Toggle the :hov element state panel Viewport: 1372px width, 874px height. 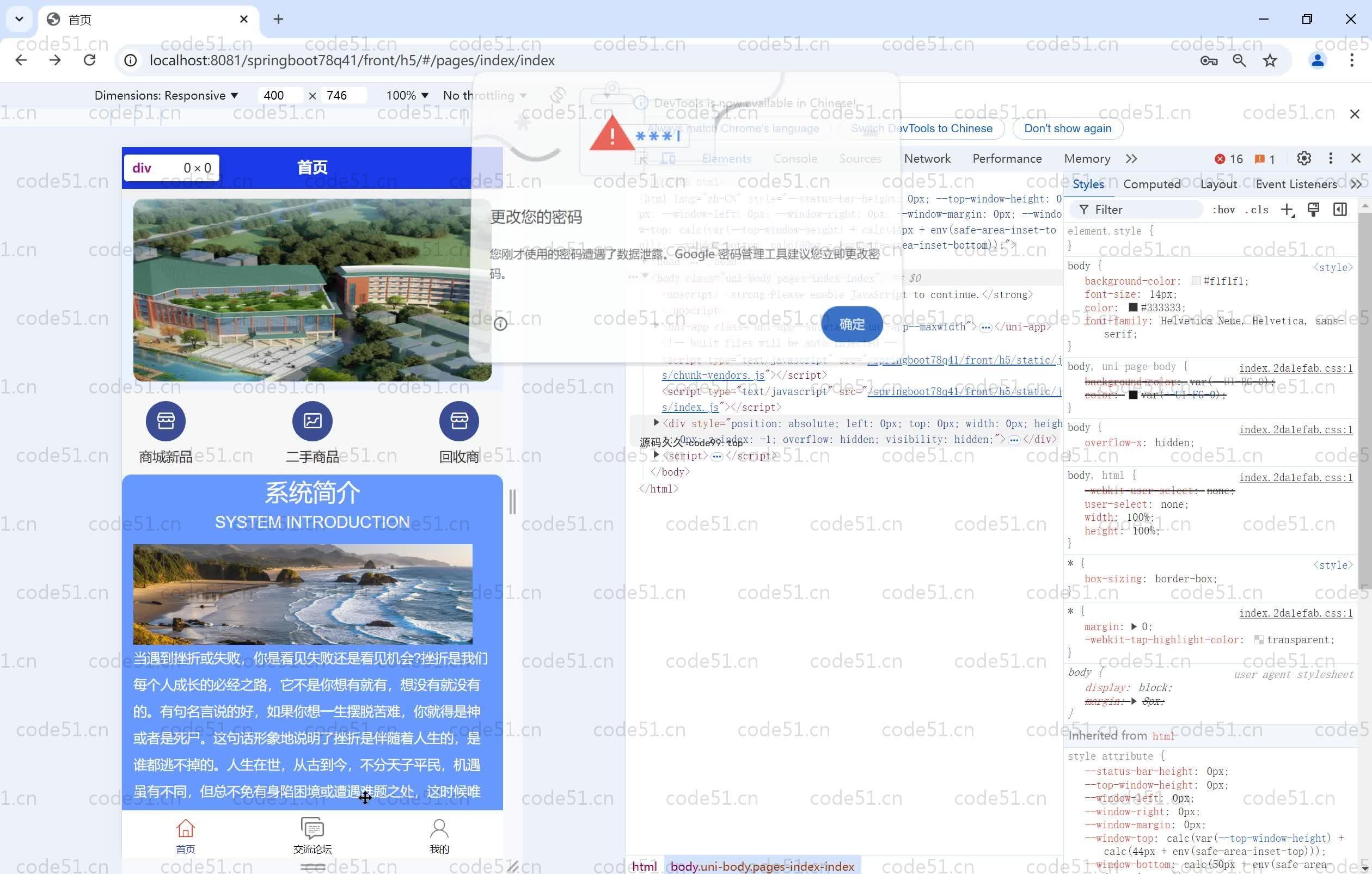point(1223,210)
